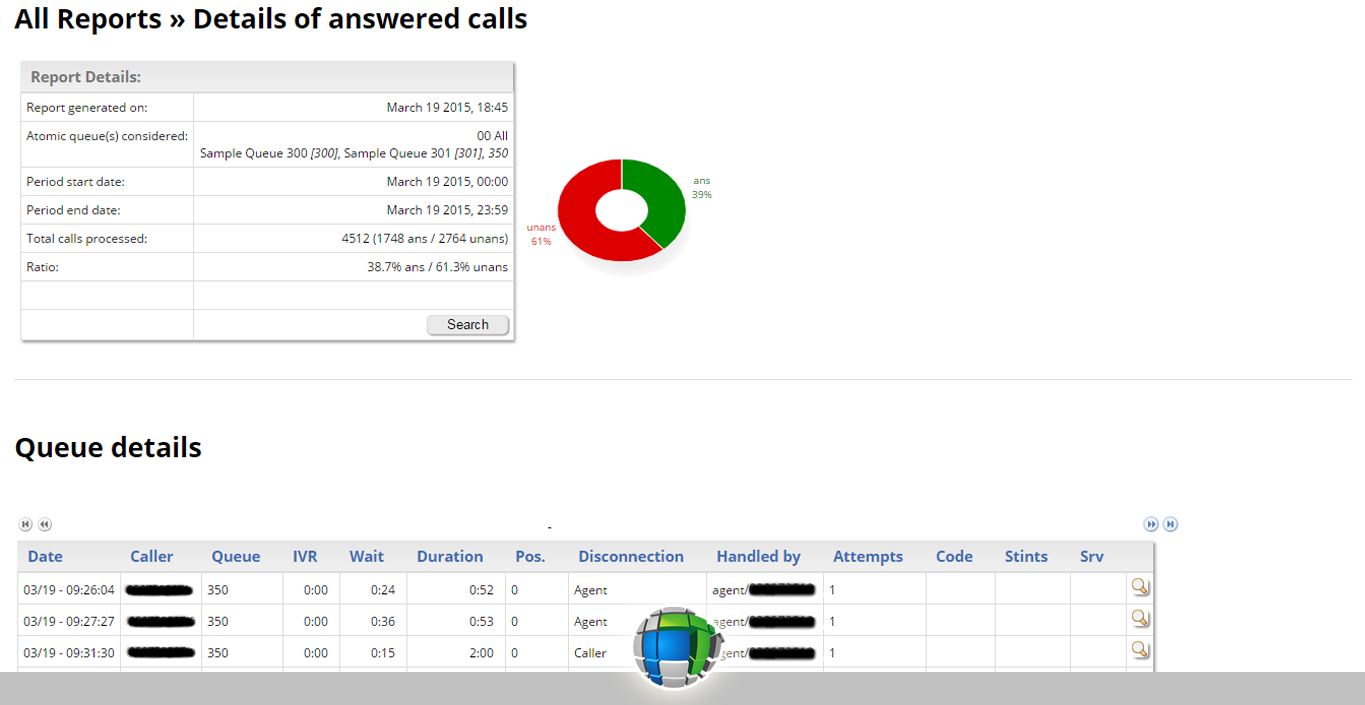Sort table by Date column
Viewport: 1365px width, 705px height.
(45, 557)
